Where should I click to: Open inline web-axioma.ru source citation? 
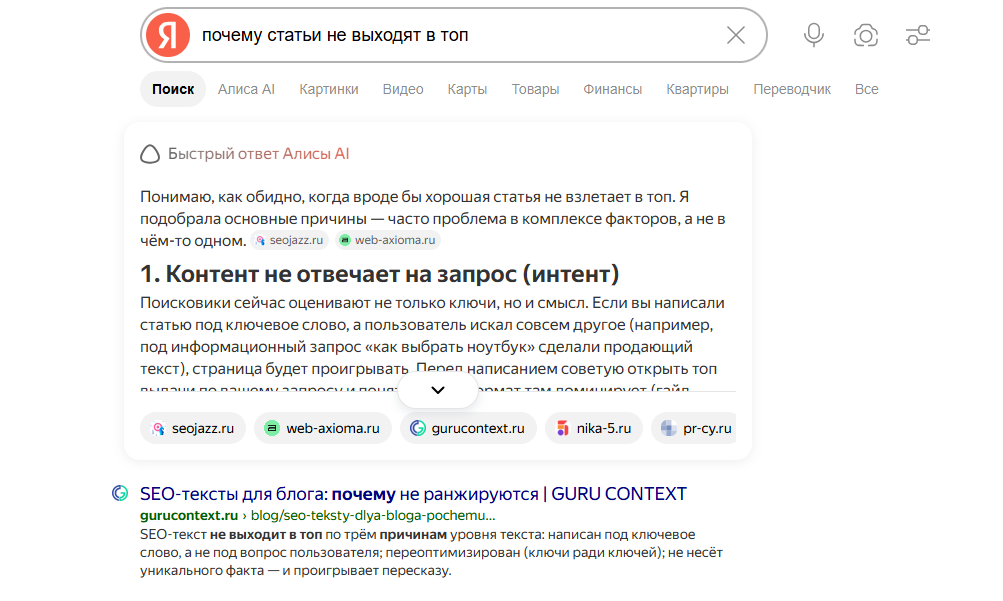coord(388,240)
